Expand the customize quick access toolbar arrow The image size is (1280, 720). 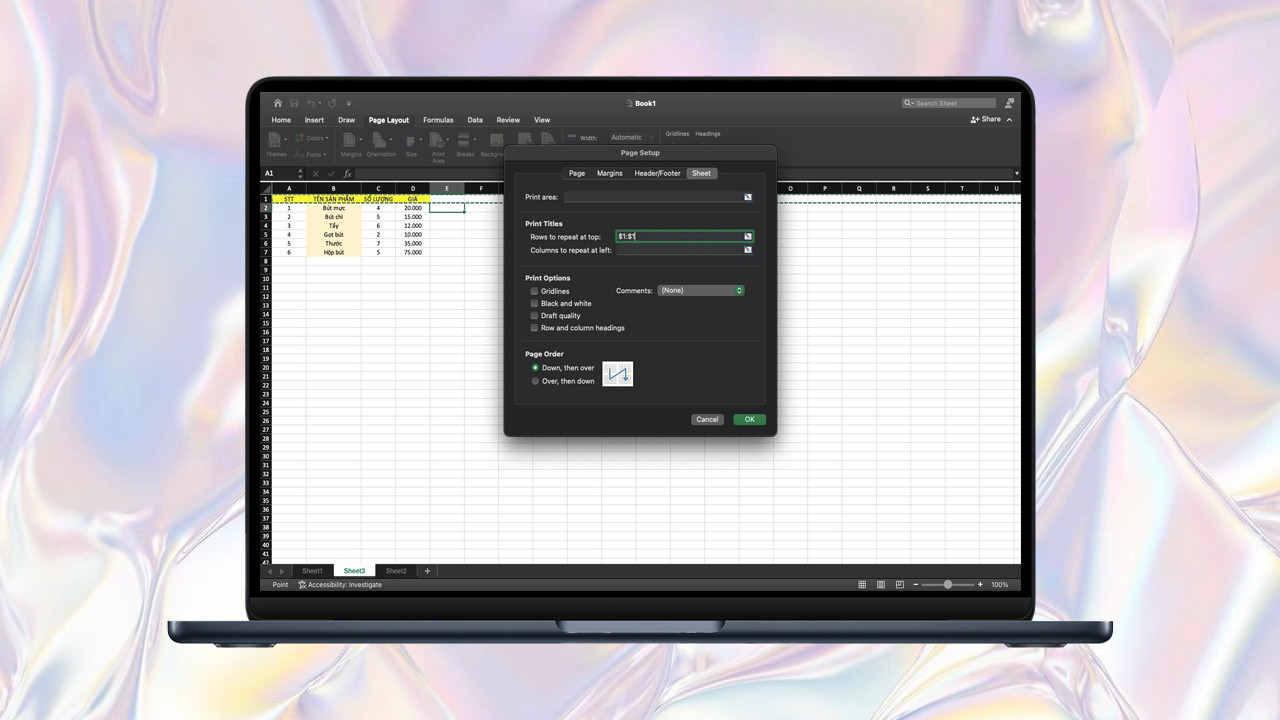pos(349,103)
